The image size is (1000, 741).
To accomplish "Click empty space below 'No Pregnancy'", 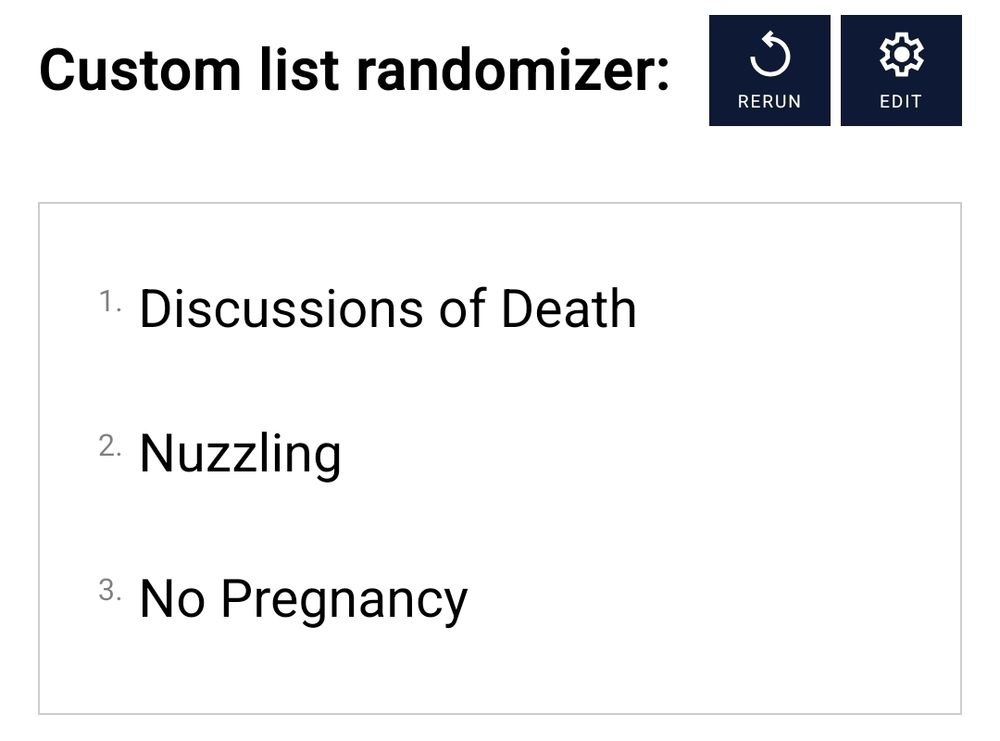I will (500, 670).
